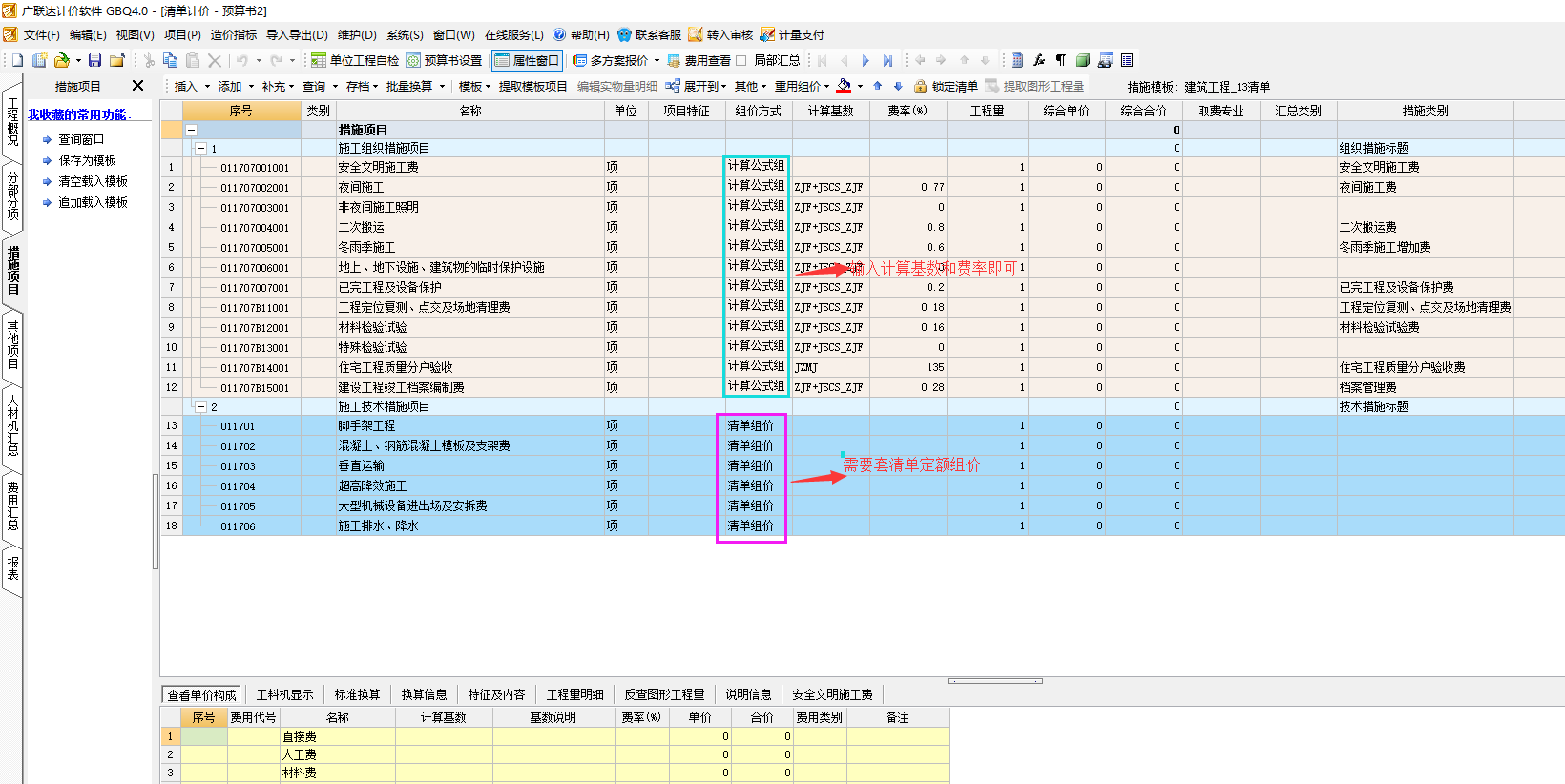This screenshot has width=1565, height=784.
Task: Collapse 施工组织措施项目 group
Action: 200,149
